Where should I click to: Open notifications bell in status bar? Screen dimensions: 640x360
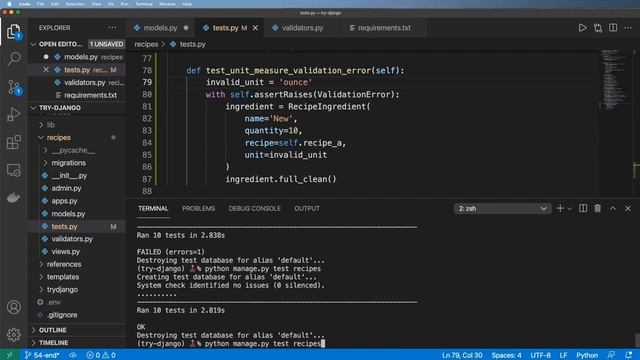click(x=629, y=355)
